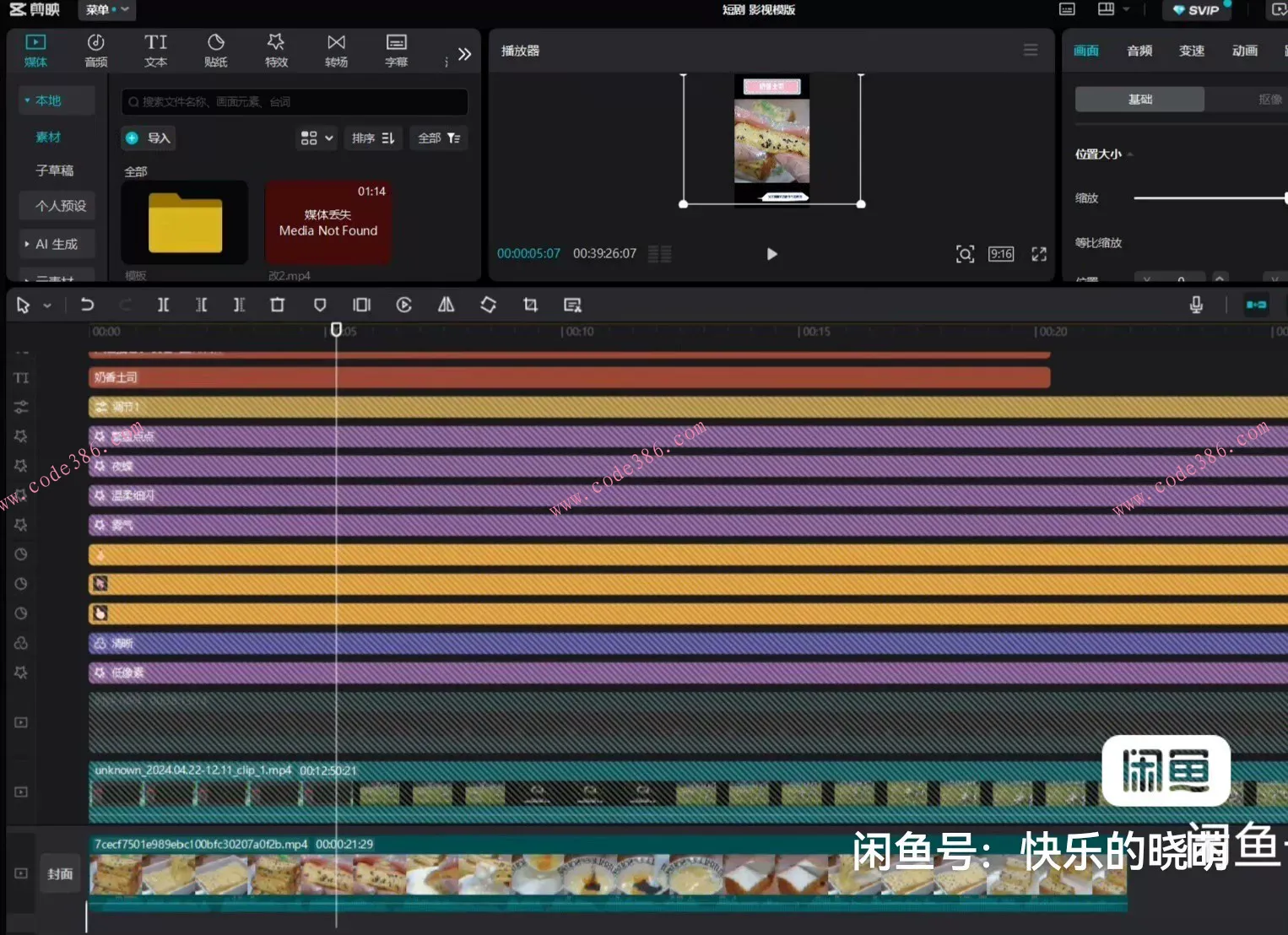Toggle track visibility for unknown clip track
Image resolution: width=1288 pixels, height=935 pixels.
[21, 792]
